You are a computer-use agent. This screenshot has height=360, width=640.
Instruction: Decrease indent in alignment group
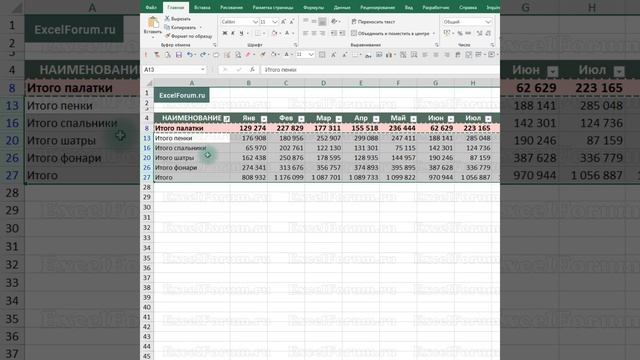pos(333,33)
